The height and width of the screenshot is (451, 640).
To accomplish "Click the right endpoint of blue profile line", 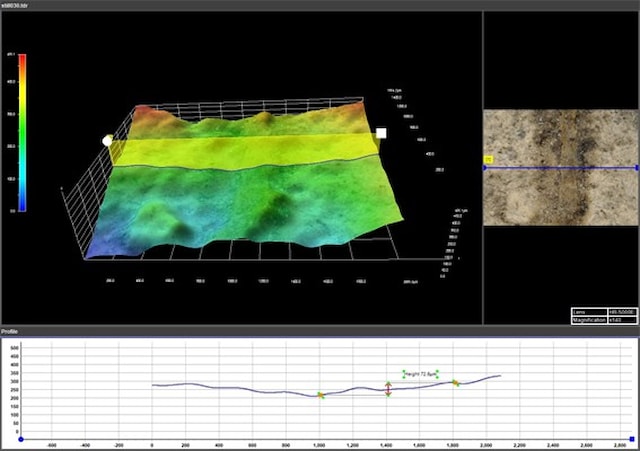I will [636, 167].
